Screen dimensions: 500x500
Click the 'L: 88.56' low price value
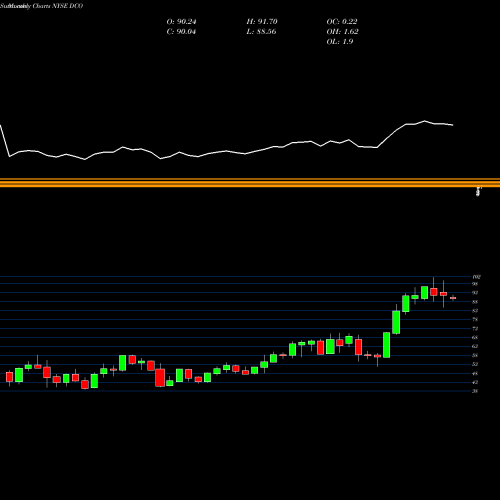pos(262,32)
